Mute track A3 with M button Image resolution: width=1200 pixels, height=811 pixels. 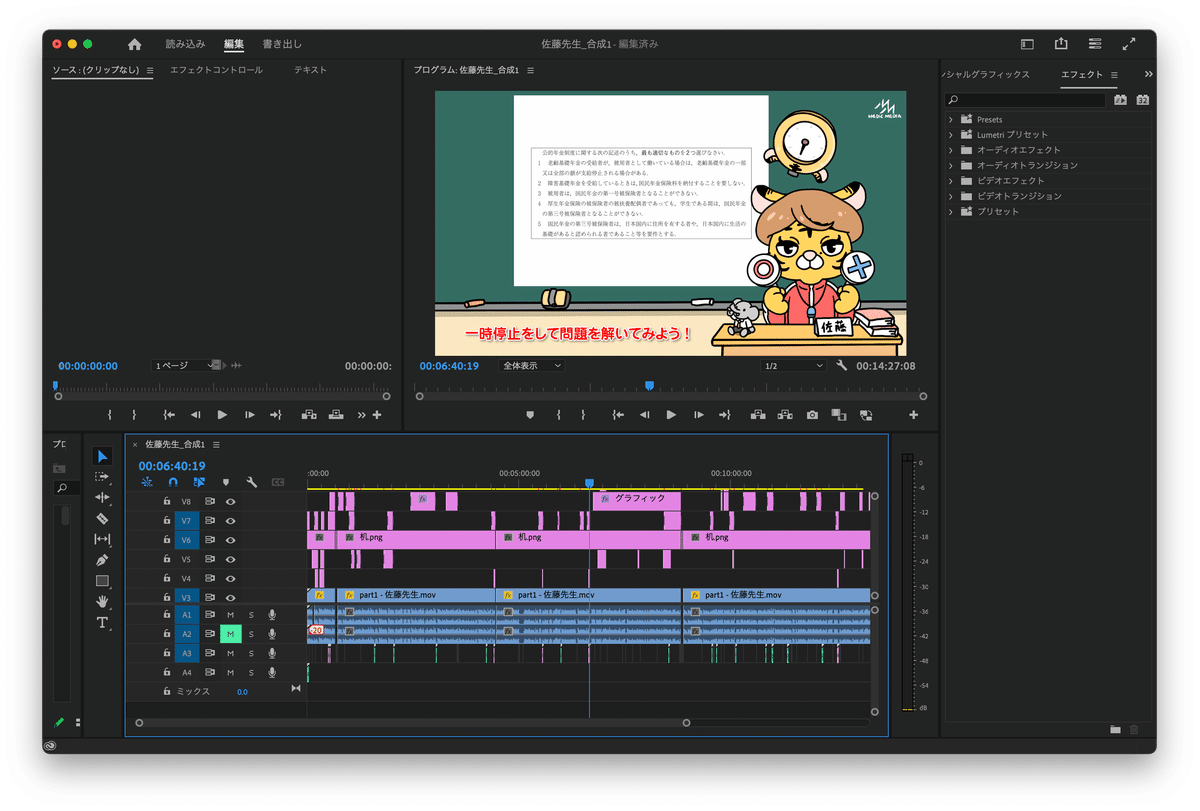[x=230, y=653]
